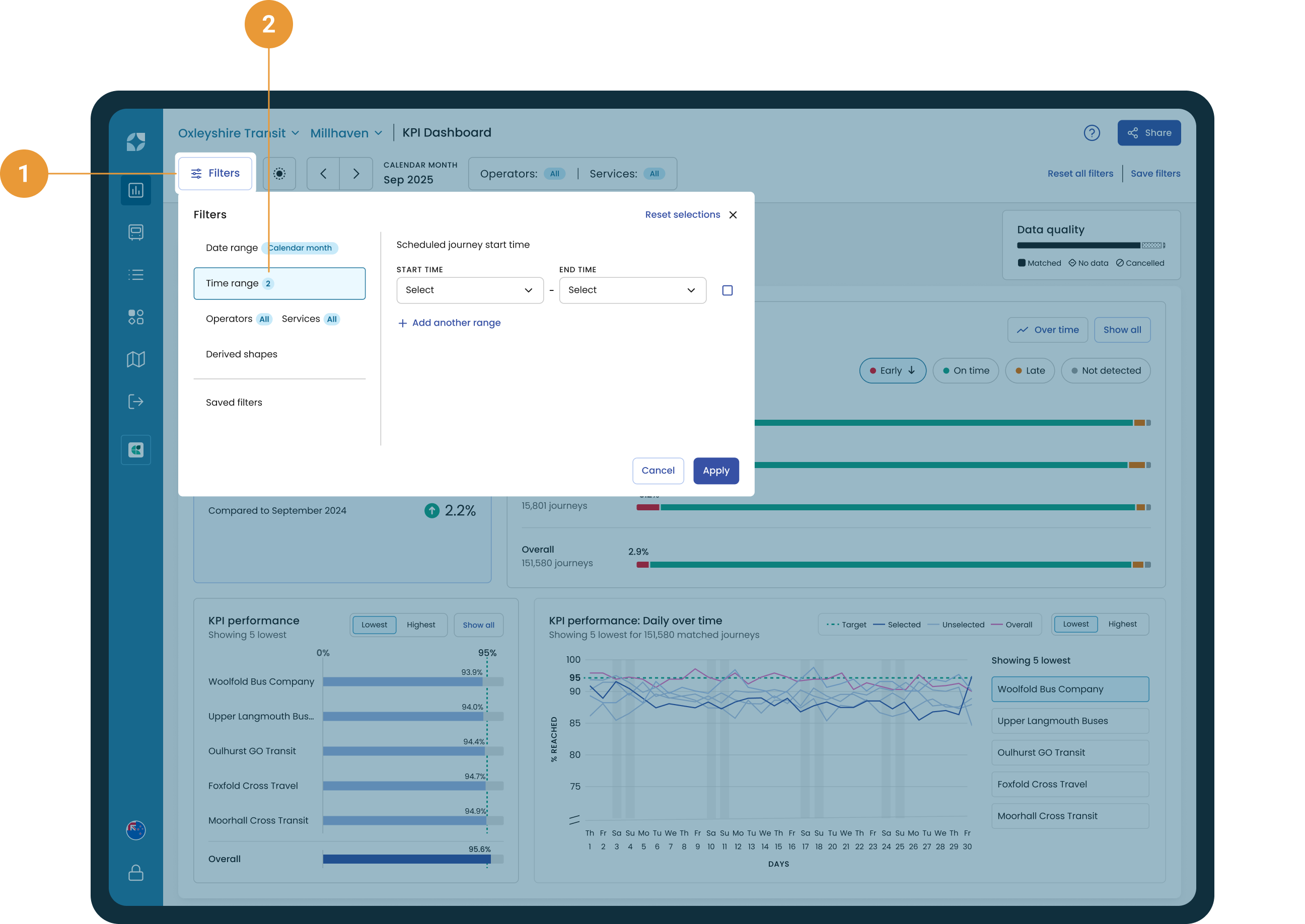Screen dimensions: 1305x924
Task: Expand the Oxleyshire Transit dropdown
Action: (x=239, y=133)
